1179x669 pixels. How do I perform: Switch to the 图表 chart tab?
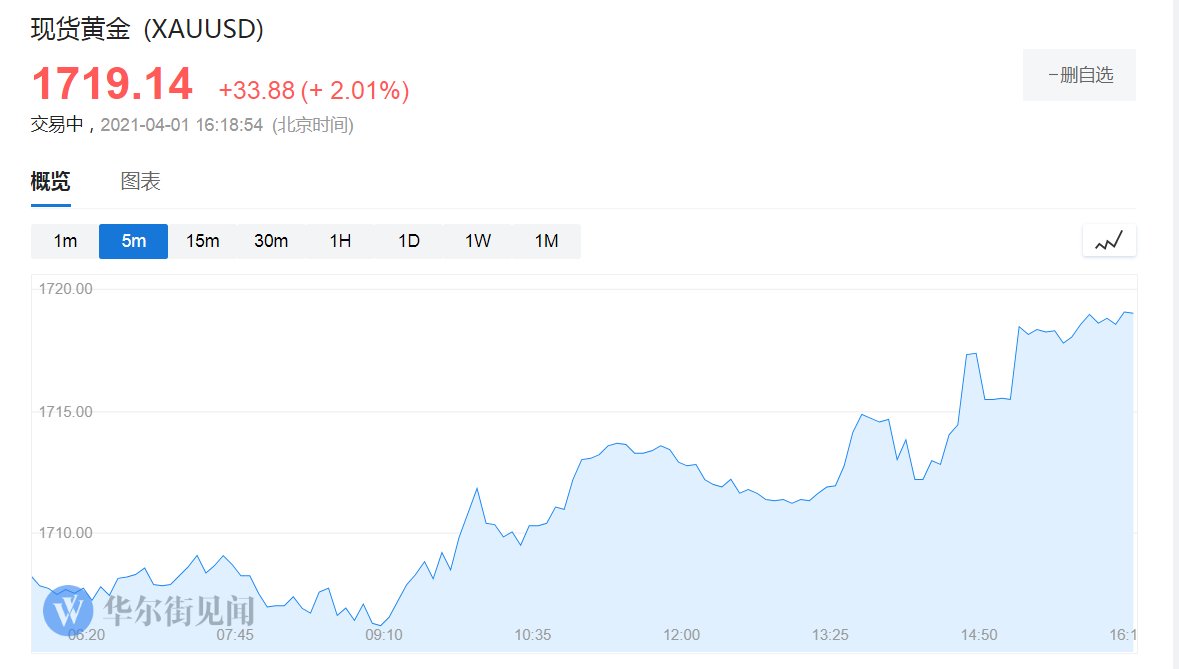point(141,182)
